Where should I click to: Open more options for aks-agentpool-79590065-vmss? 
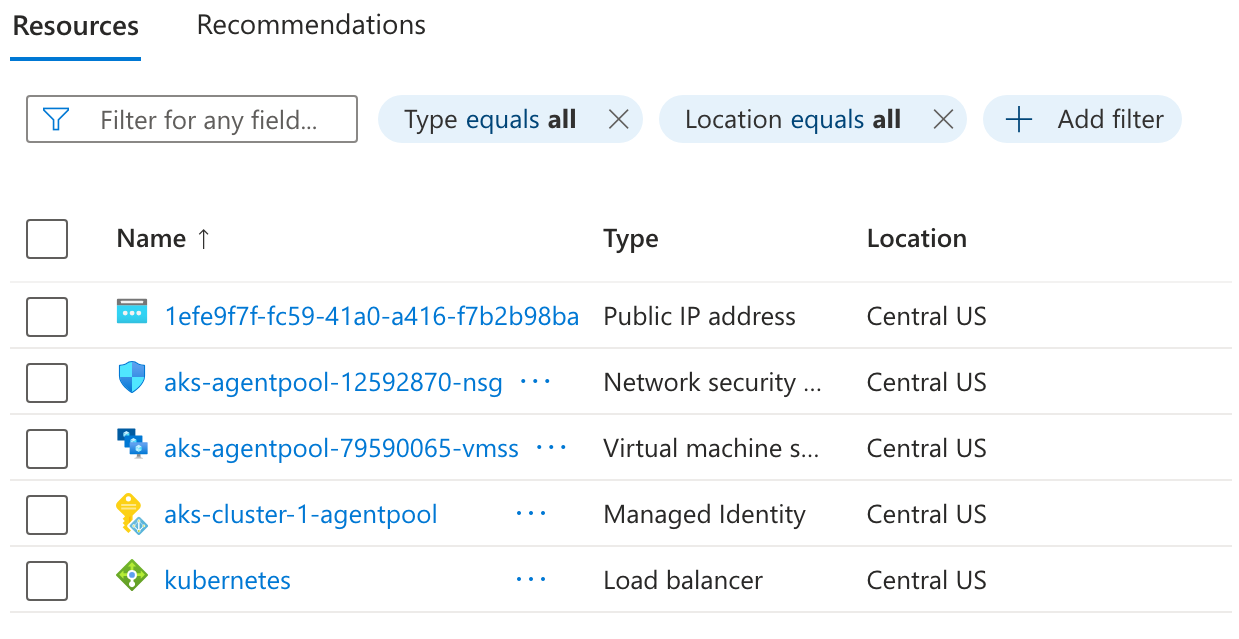(x=552, y=448)
